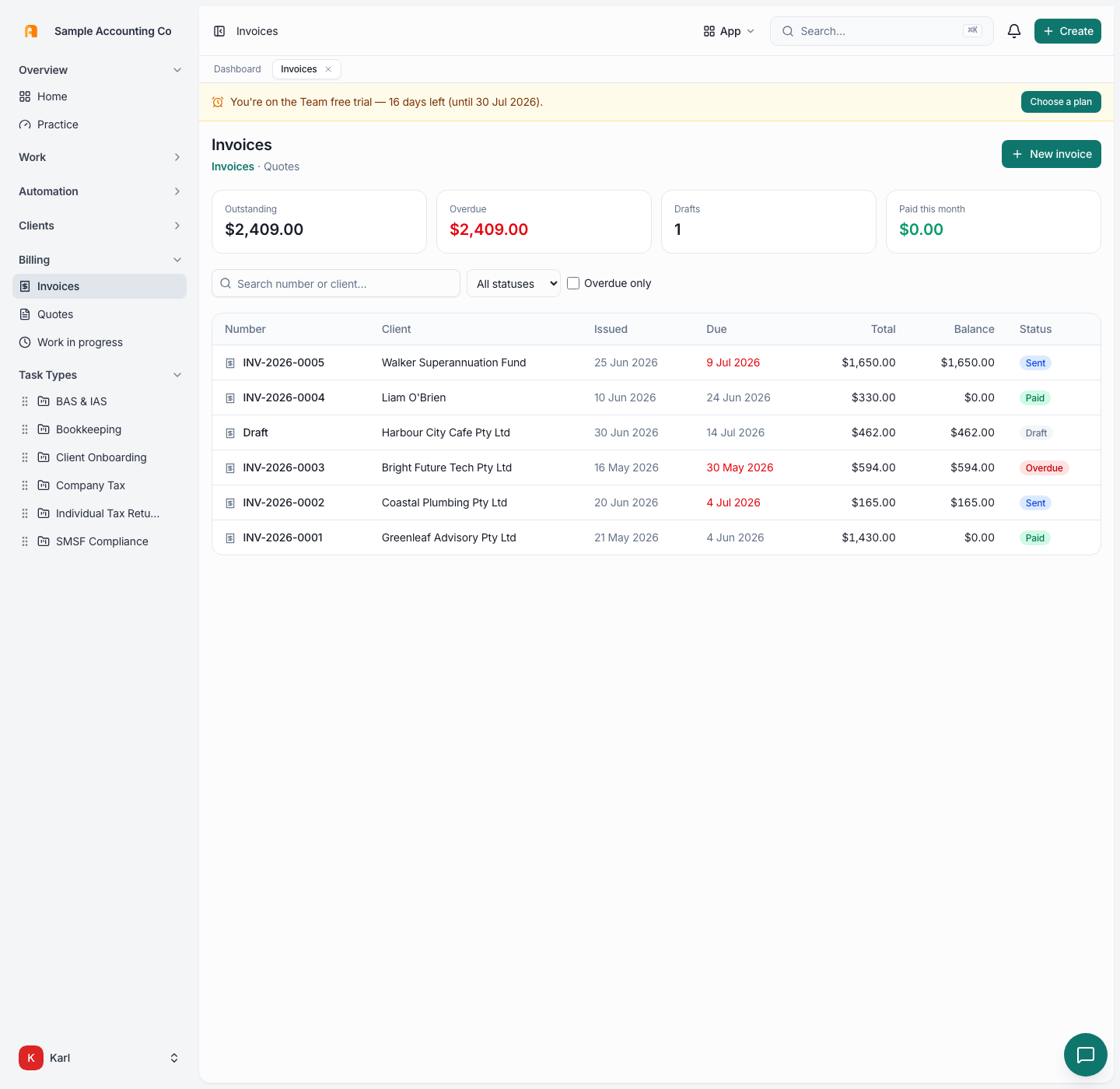The width and height of the screenshot is (1120, 1089).
Task: Click the K user avatar
Action: (x=31, y=1058)
